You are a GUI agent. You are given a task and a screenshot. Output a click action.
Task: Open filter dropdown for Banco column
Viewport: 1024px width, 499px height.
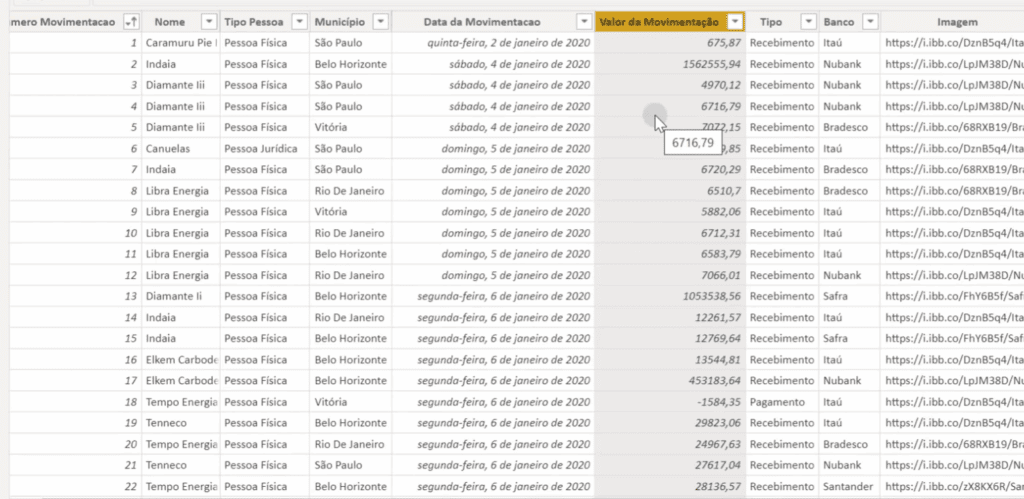click(x=870, y=22)
